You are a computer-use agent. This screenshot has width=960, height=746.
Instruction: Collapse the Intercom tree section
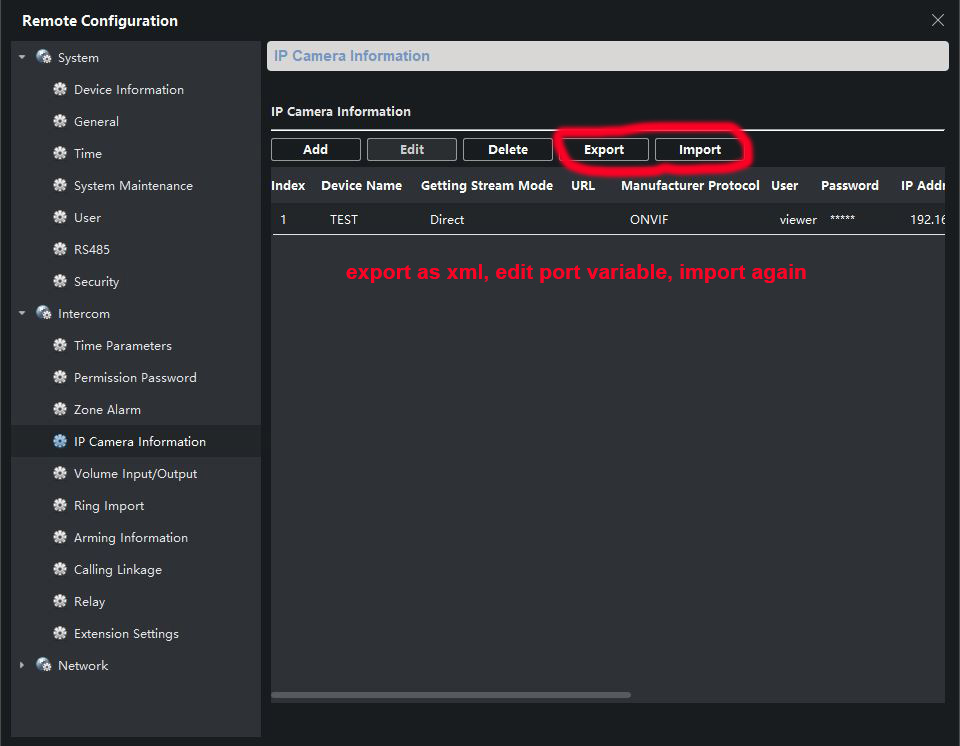pyautogui.click(x=22, y=314)
